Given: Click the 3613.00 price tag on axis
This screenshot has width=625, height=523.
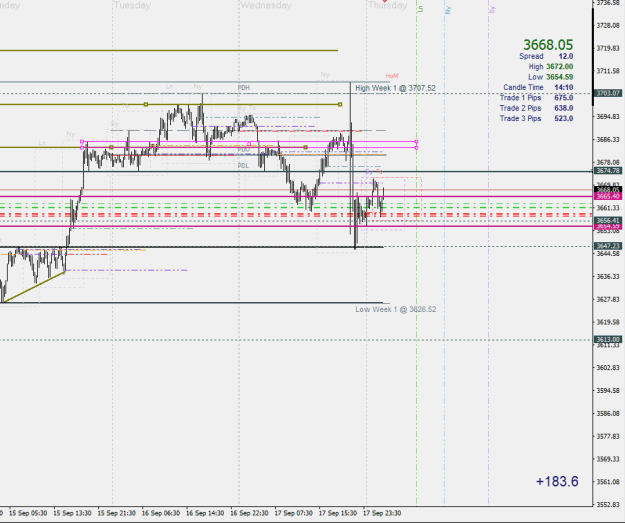Looking at the screenshot, I should (x=608, y=340).
